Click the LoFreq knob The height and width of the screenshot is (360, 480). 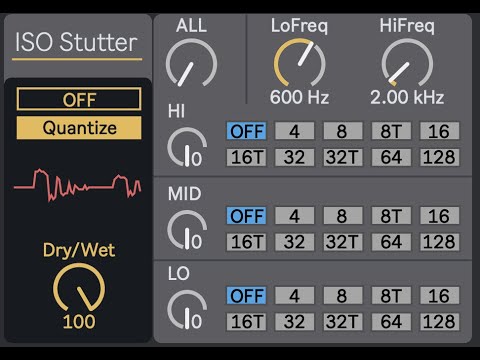(x=299, y=63)
